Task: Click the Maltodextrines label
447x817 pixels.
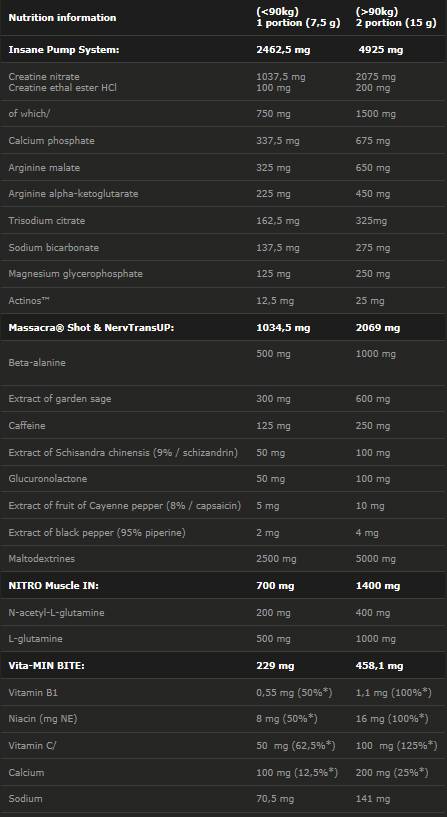Action: pos(42,559)
